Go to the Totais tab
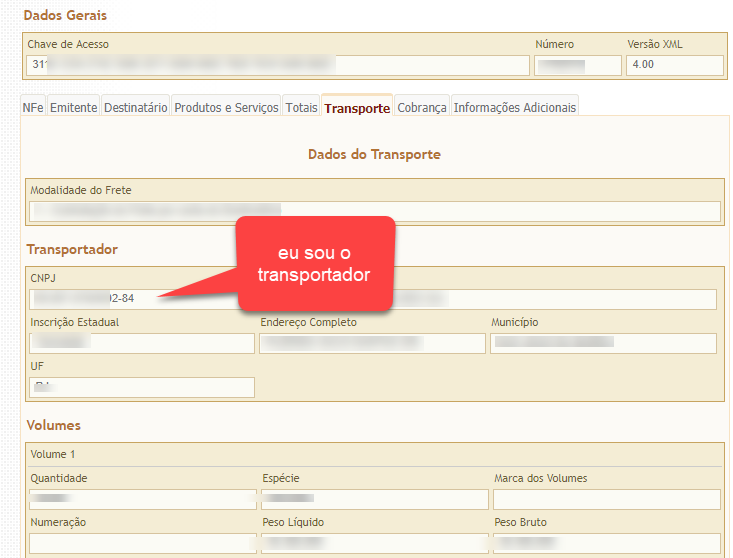The height and width of the screenshot is (558, 733). coord(301,107)
